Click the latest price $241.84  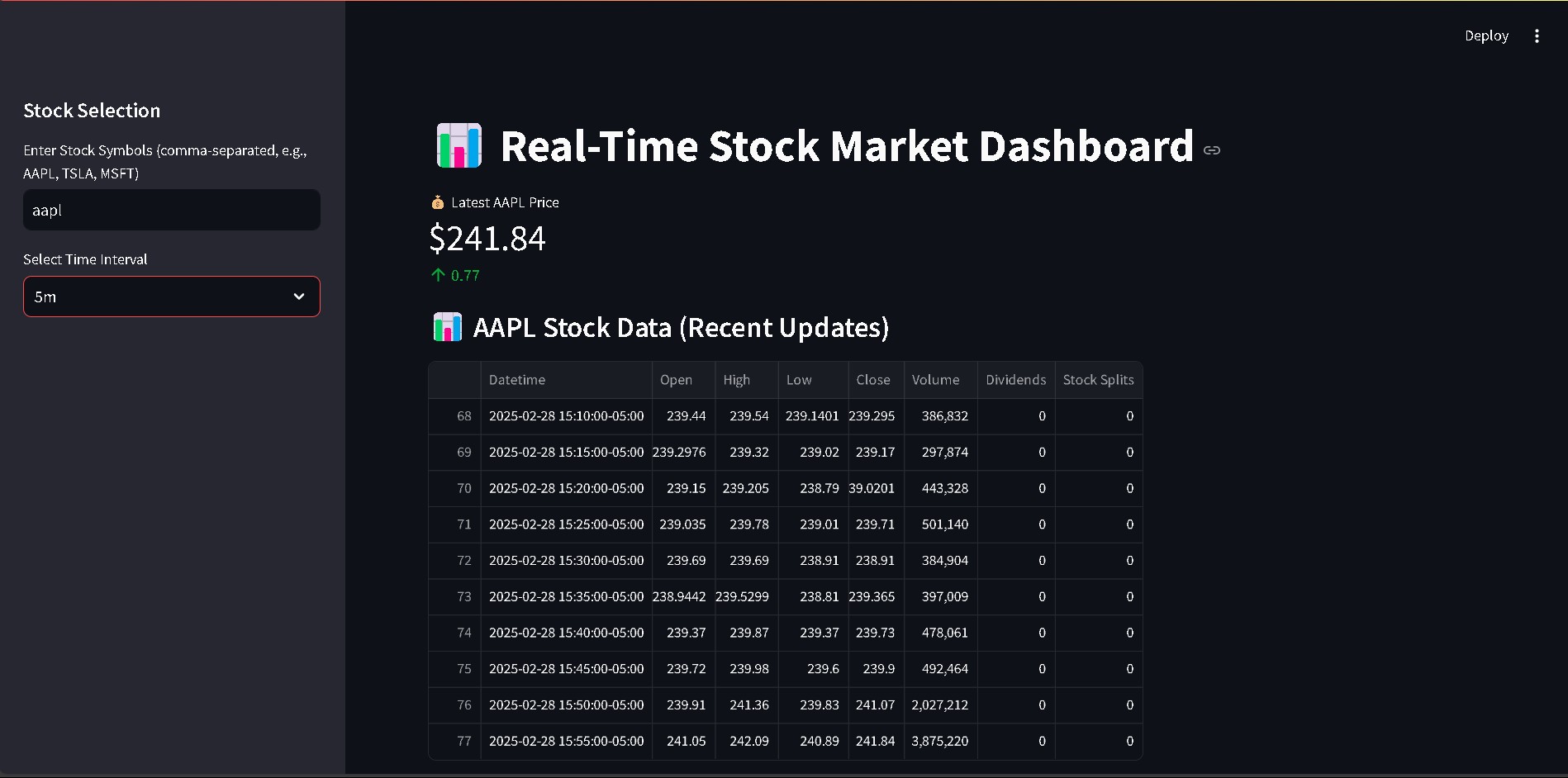[487, 239]
